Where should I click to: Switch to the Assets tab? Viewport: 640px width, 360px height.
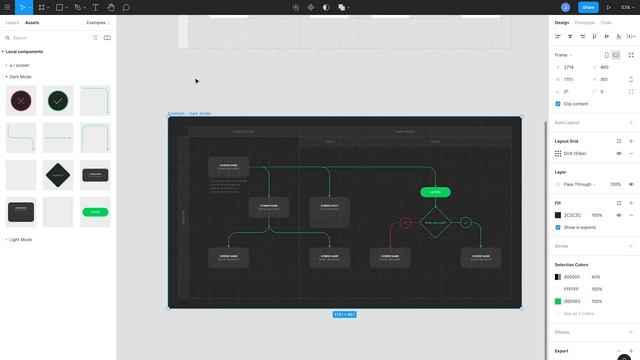click(x=32, y=23)
